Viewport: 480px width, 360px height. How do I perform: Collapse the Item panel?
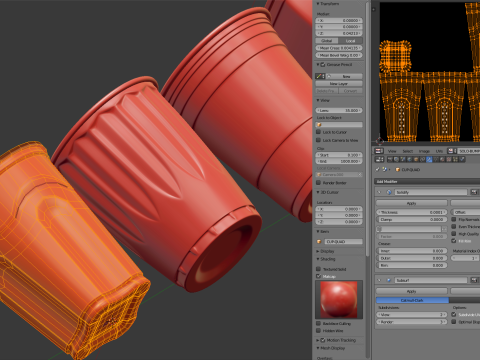coord(318,231)
